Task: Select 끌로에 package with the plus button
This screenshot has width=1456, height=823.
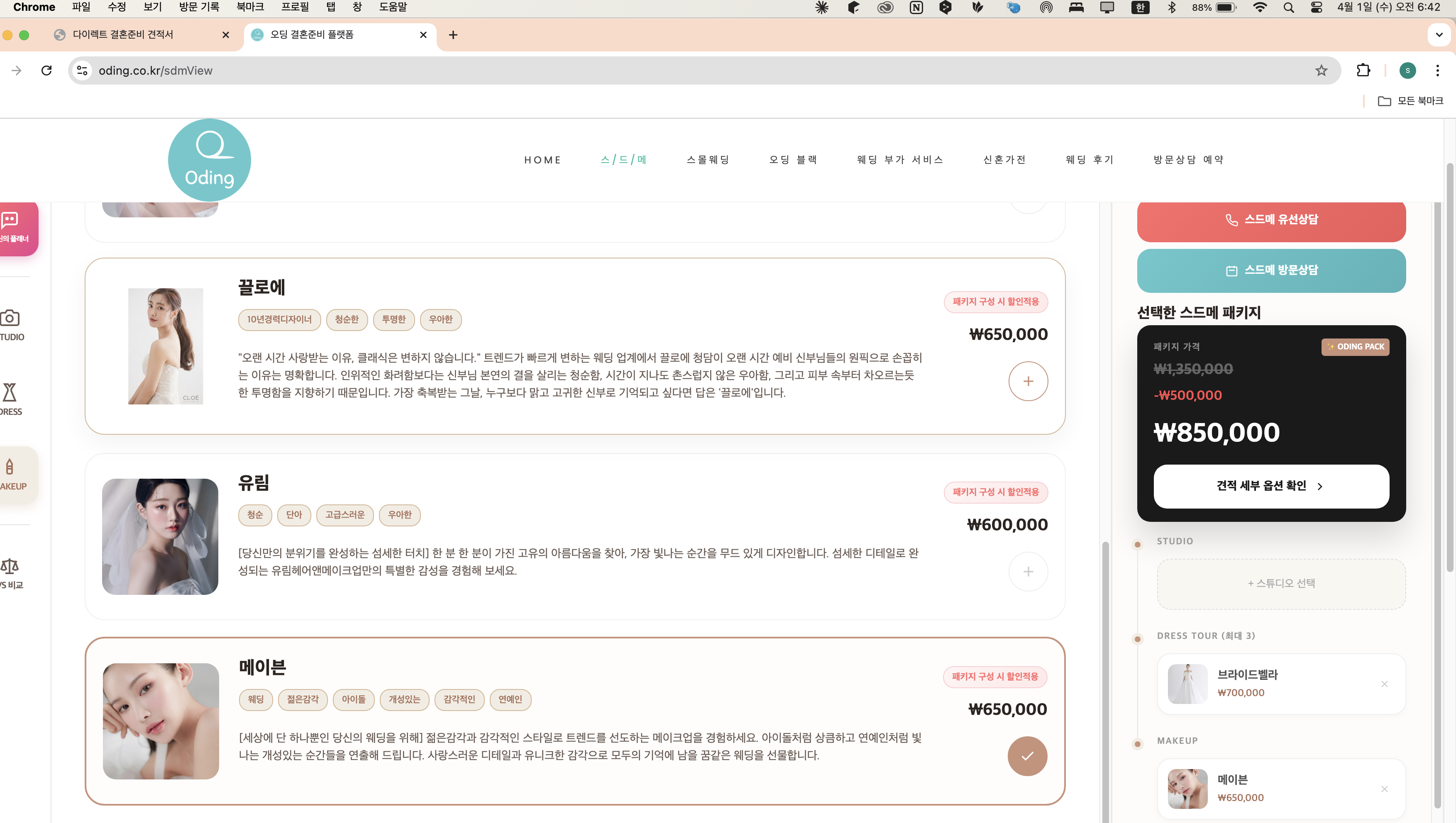Action: pyautogui.click(x=1028, y=381)
